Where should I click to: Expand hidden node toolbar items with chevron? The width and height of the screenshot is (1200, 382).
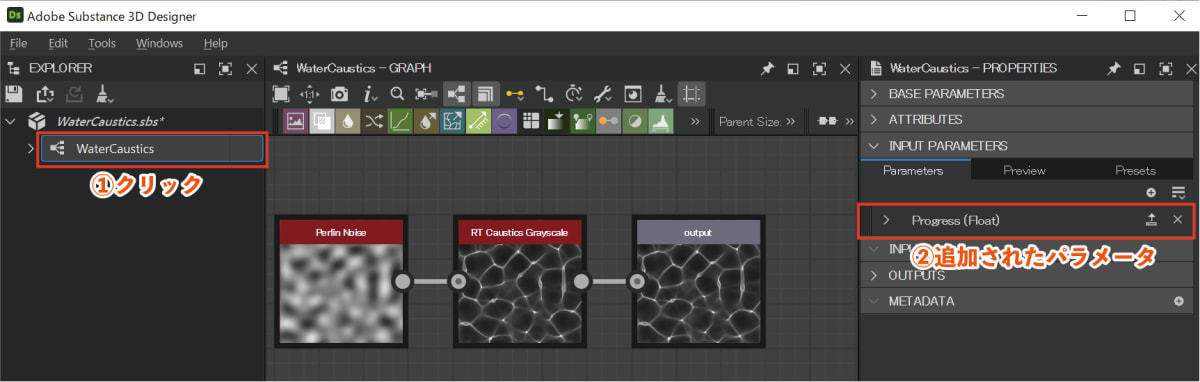click(x=695, y=122)
